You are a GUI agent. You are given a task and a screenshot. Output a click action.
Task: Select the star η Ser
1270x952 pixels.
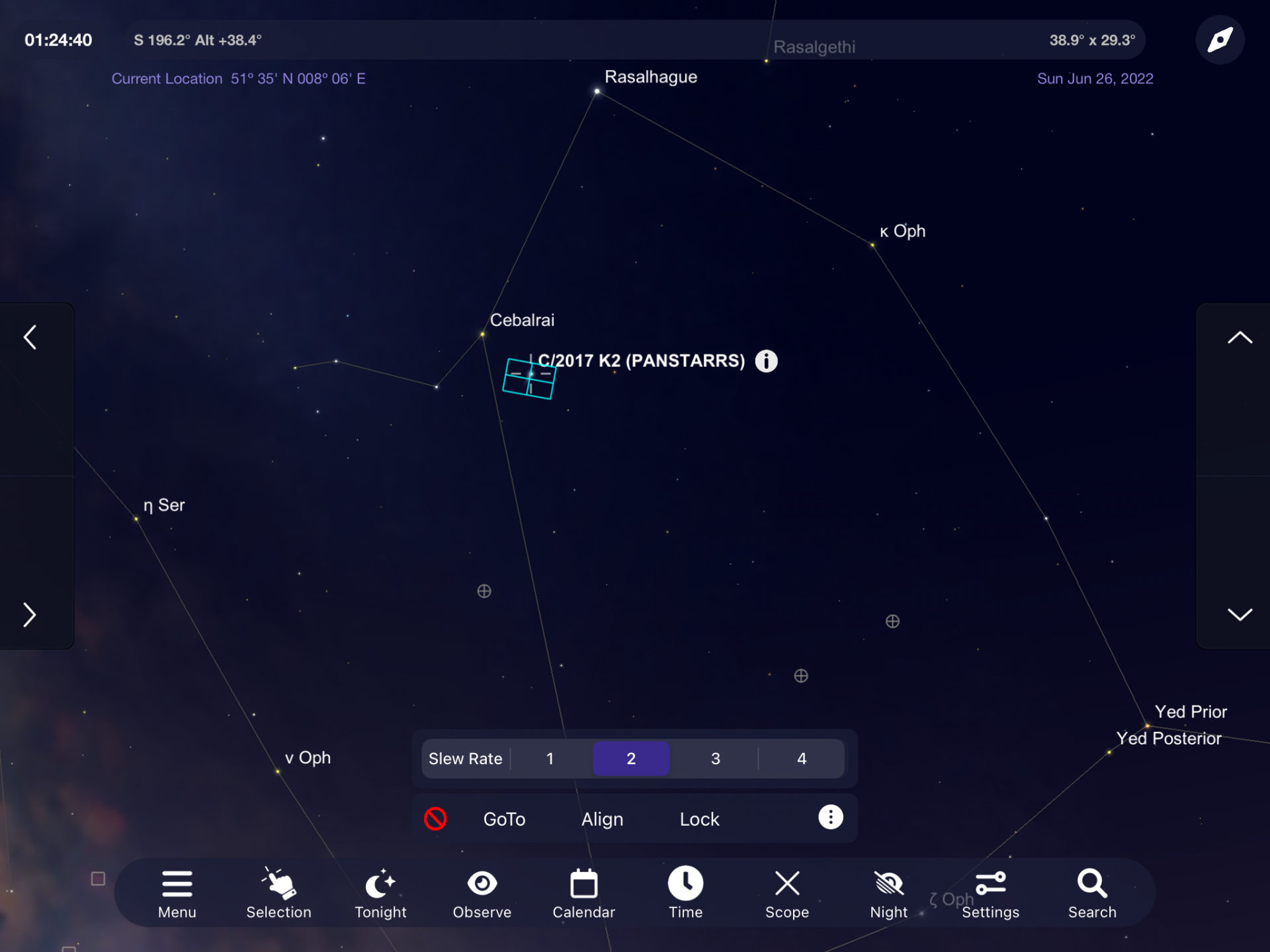click(x=136, y=519)
